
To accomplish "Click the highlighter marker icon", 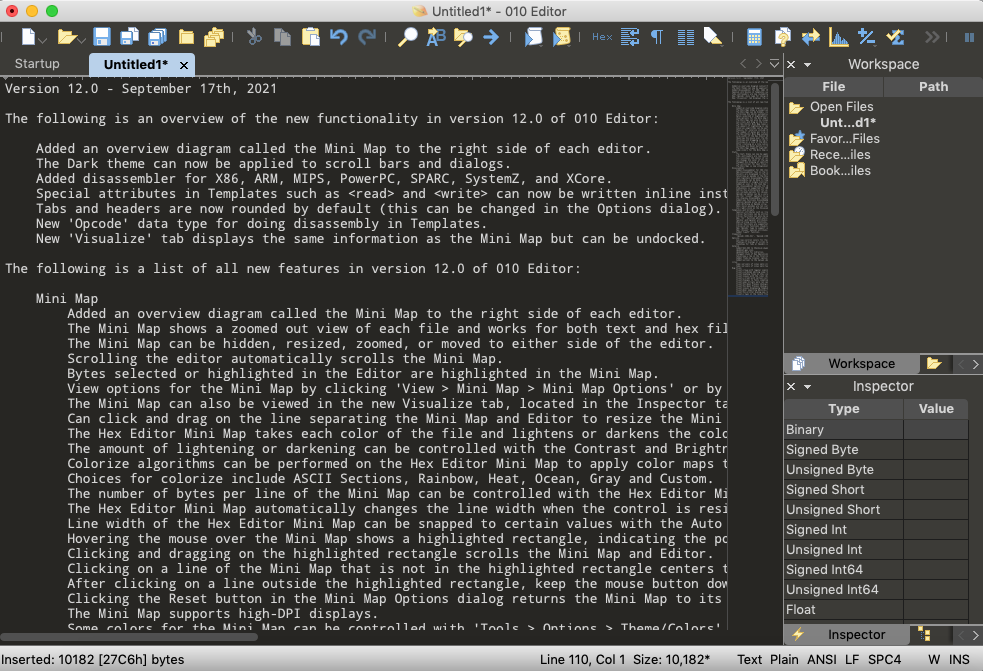I will [713, 37].
